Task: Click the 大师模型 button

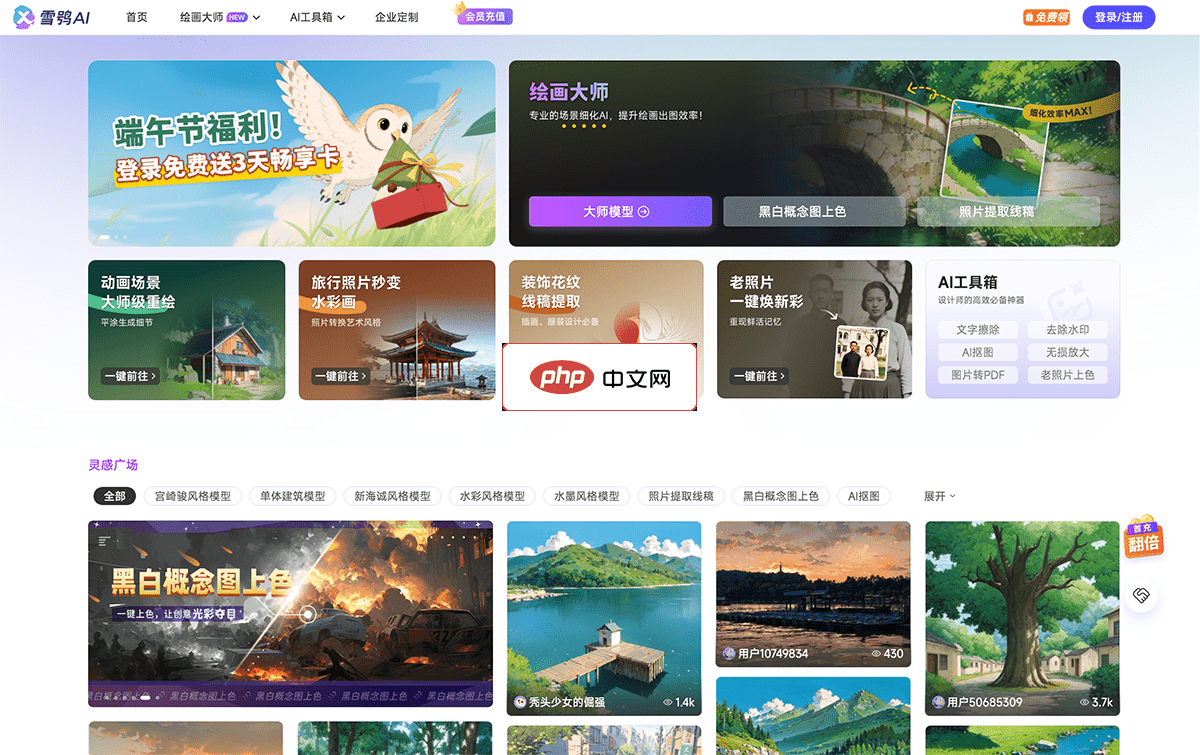Action: pyautogui.click(x=620, y=211)
